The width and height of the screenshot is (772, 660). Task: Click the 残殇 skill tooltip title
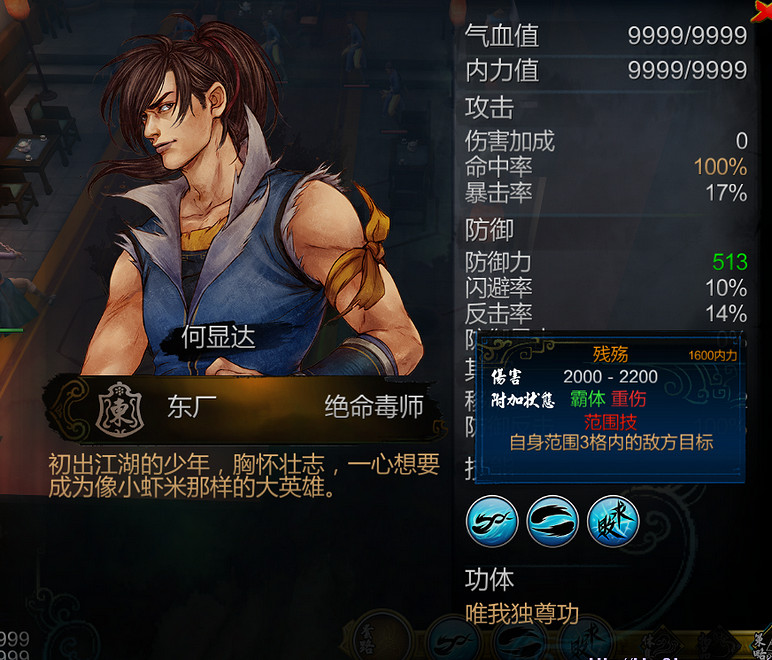coord(611,354)
